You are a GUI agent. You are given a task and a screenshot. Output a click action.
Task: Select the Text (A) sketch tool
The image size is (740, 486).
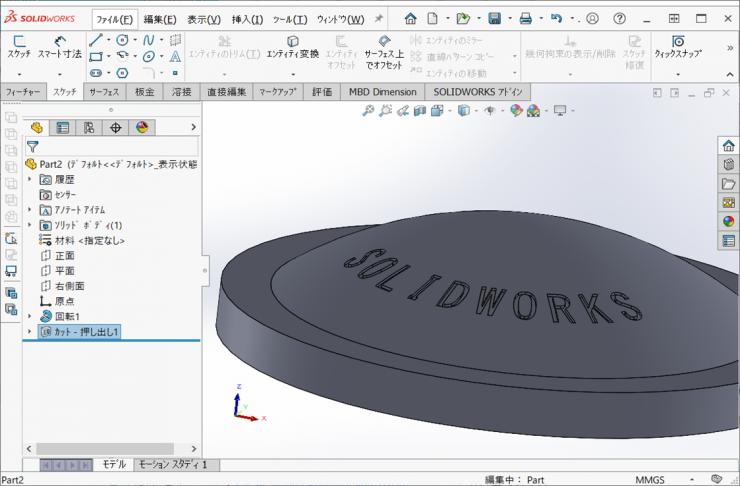pos(175,57)
